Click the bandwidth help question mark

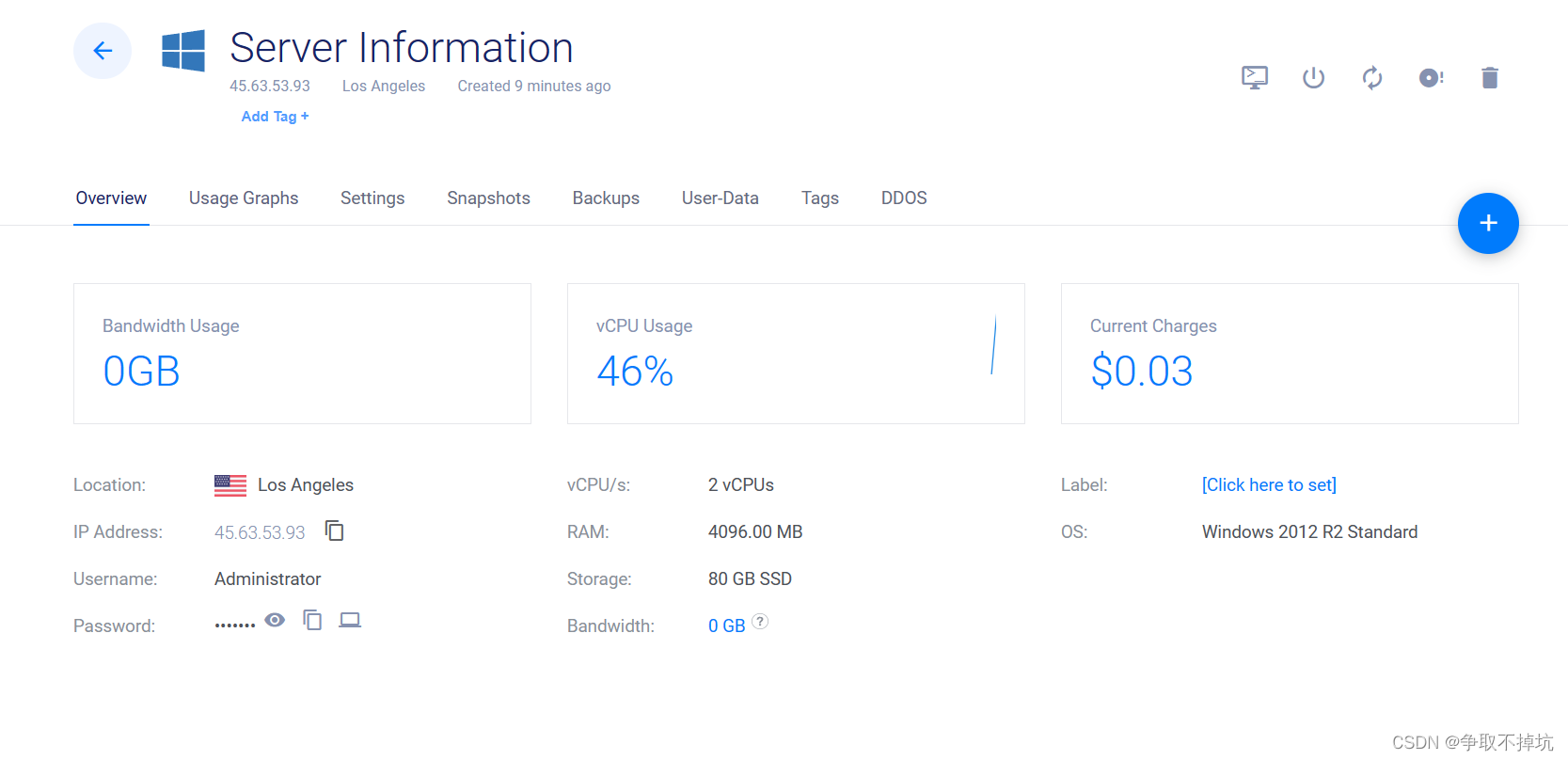760,621
